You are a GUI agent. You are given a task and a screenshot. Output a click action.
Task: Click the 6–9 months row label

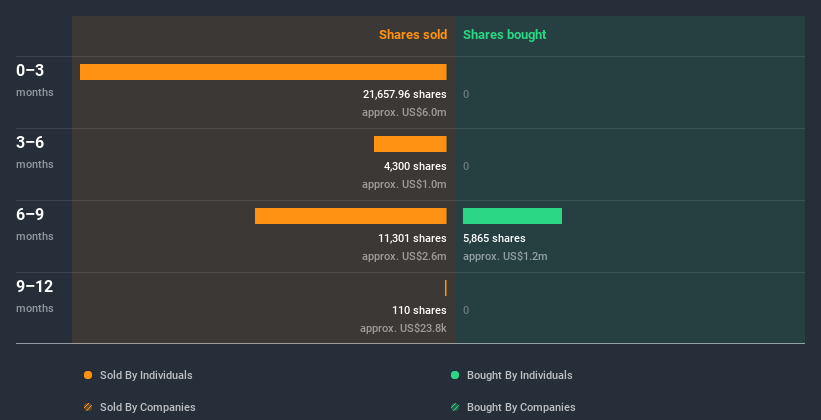pos(35,224)
